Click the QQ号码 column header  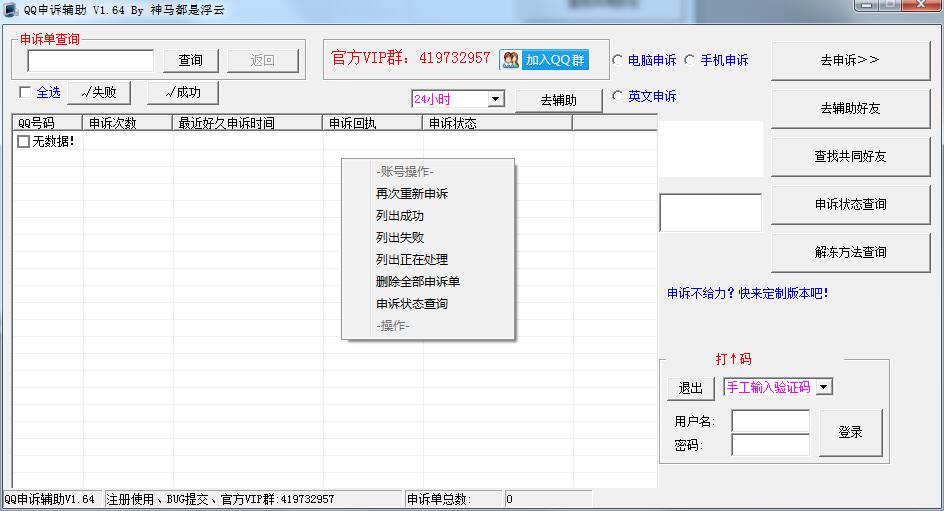point(48,123)
